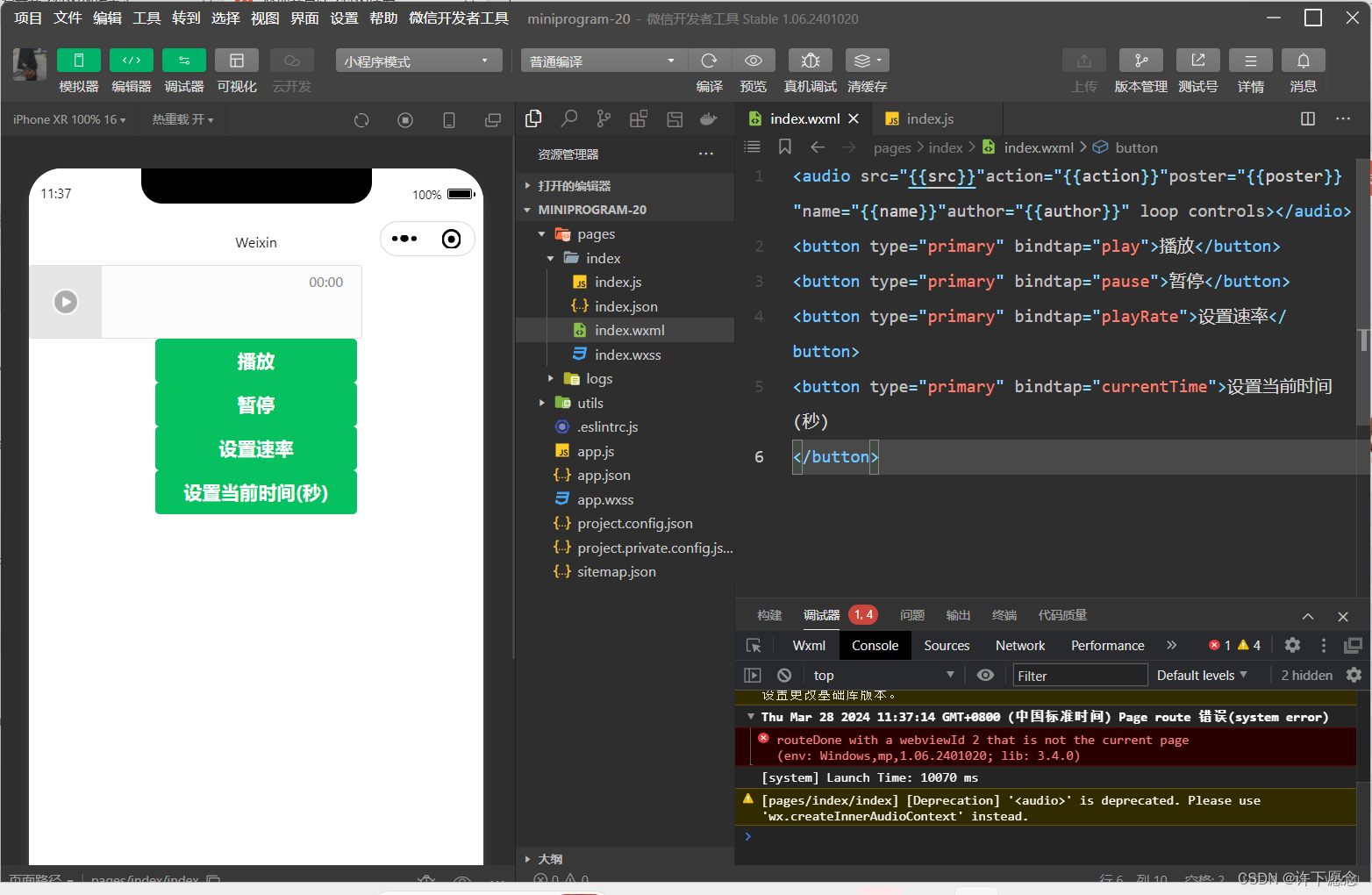Screen dimensions: 1372x895
Task: Clear the console output
Action: (784, 675)
